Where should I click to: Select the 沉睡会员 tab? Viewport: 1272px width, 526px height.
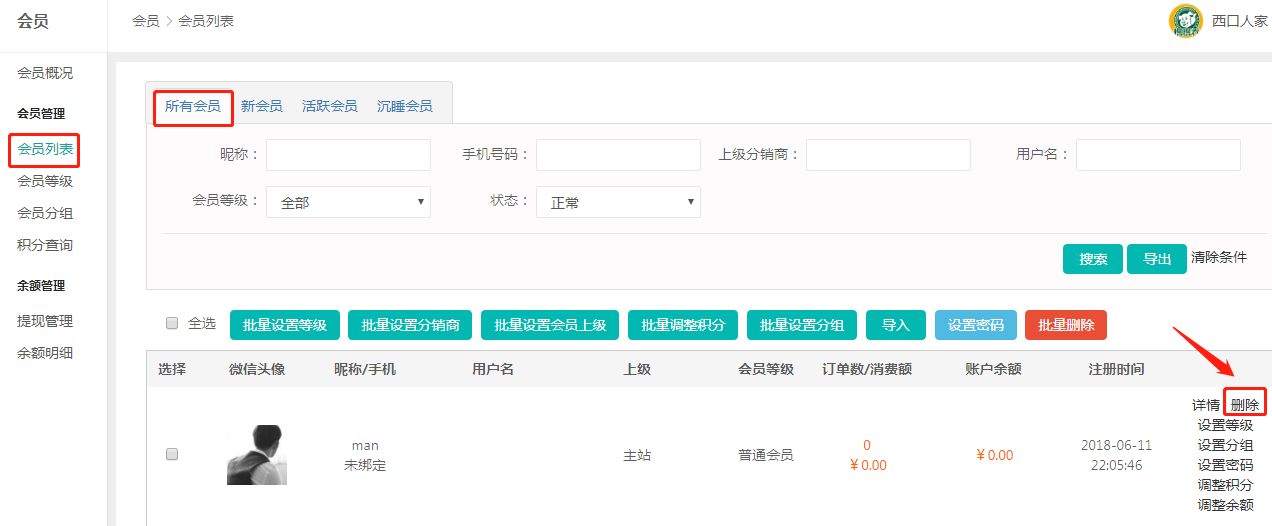click(404, 106)
